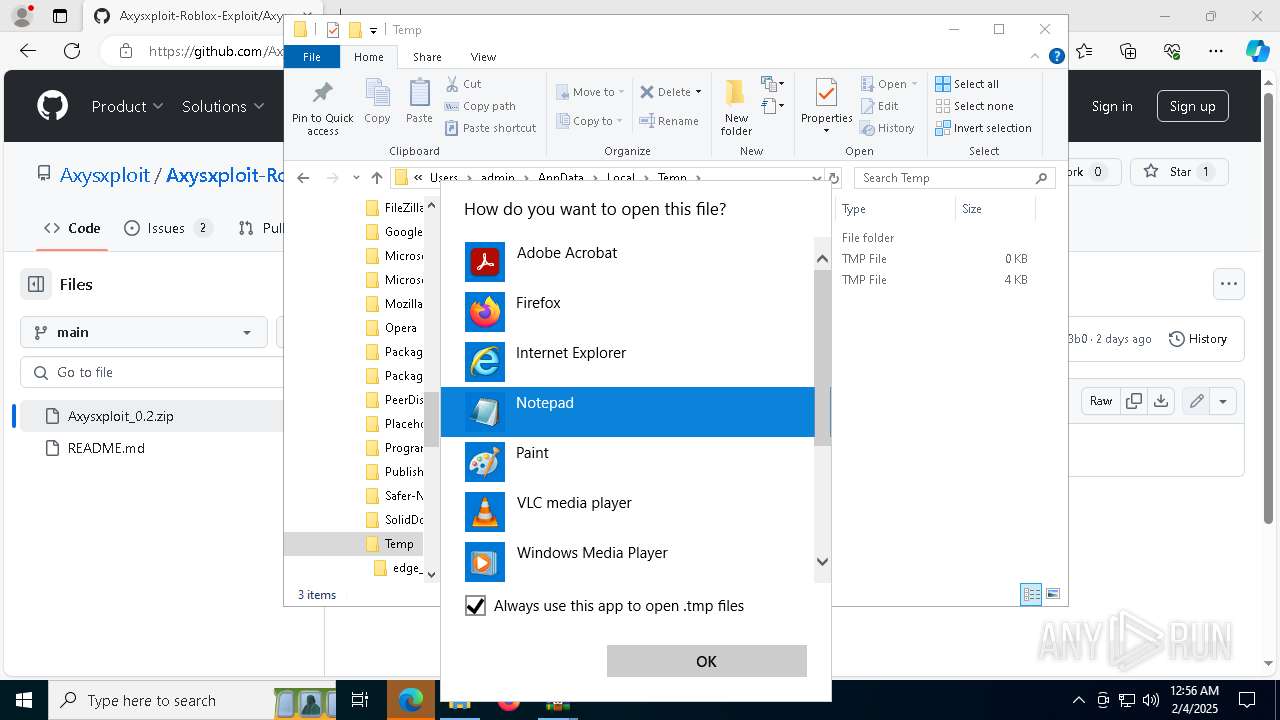Select Internet Explorer in the app list
This screenshot has width=1280, height=720.
coord(628,362)
